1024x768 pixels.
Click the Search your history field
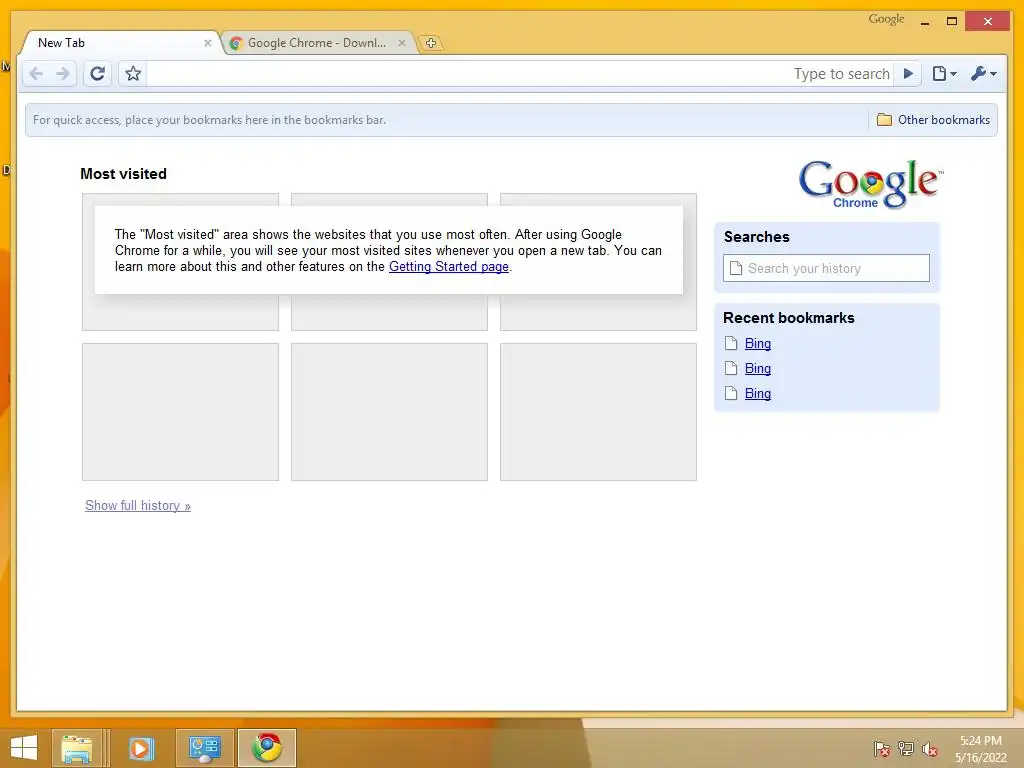point(826,268)
